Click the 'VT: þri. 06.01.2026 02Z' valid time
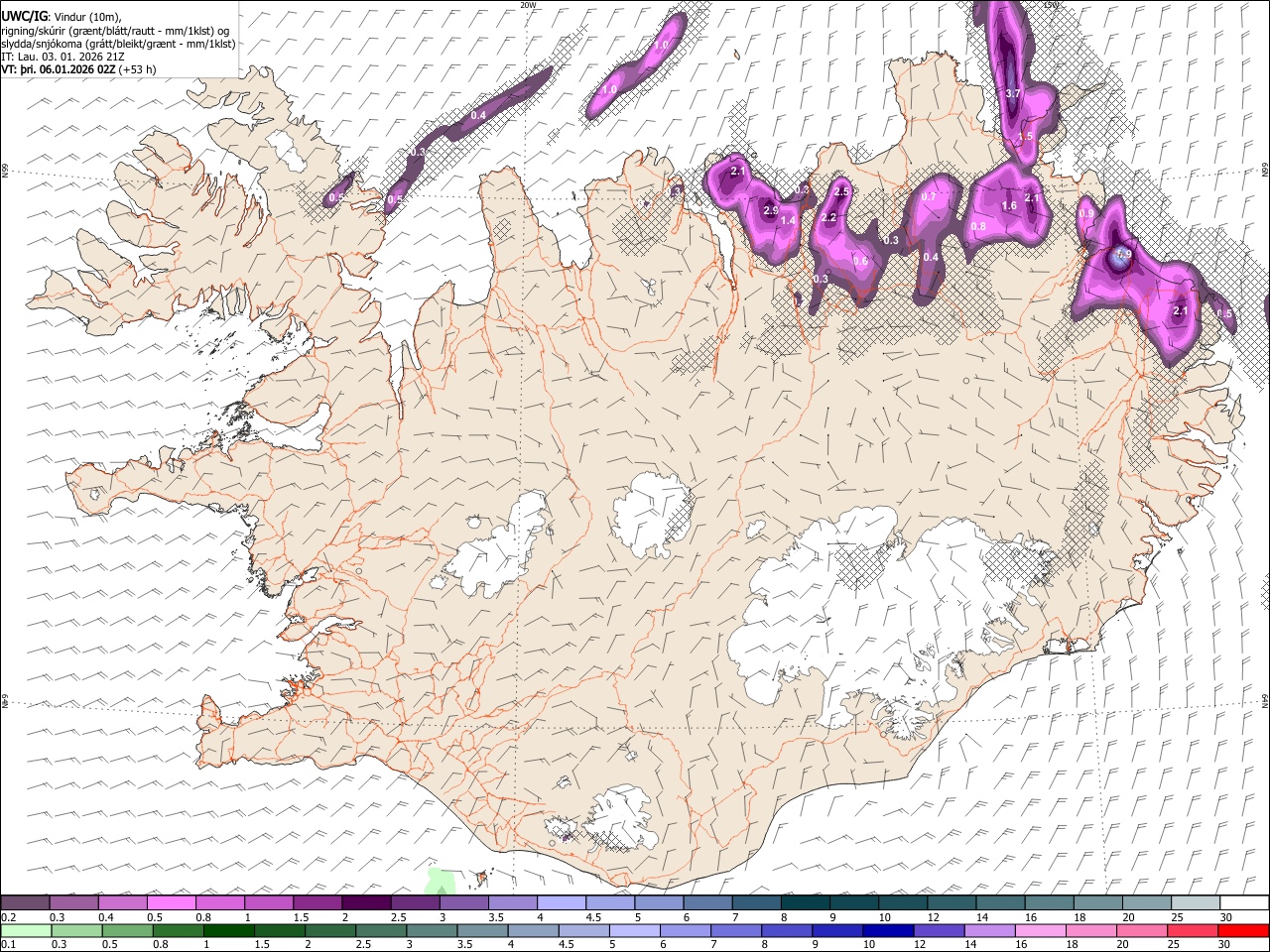This screenshot has width=1270, height=952. click(x=59, y=69)
